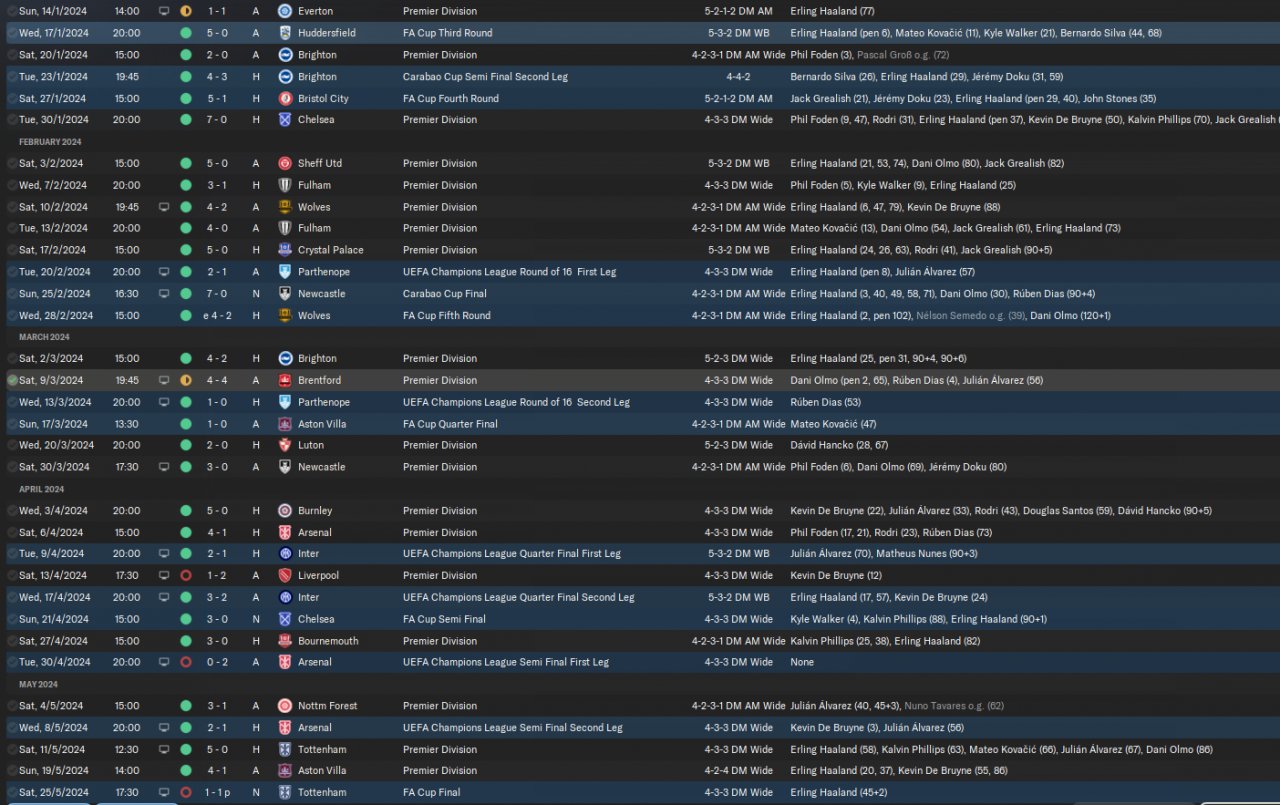Viewport: 1280px width, 805px height.
Task: Click the Bournemouth club badge
Action: click(x=285, y=640)
